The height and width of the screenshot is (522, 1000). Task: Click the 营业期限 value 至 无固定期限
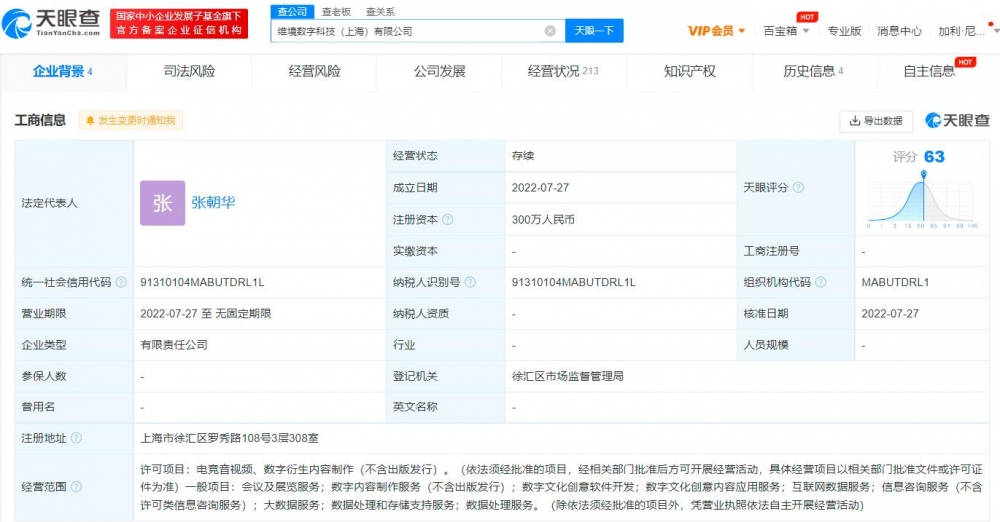[205, 313]
